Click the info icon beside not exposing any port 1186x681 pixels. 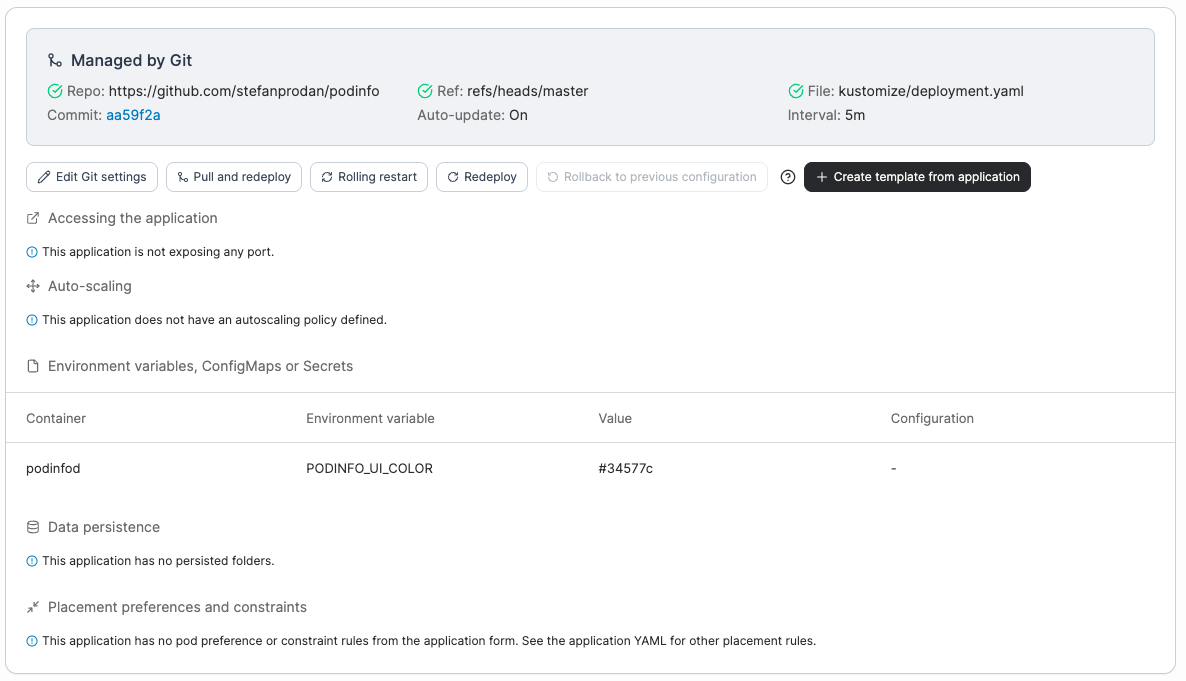32,252
